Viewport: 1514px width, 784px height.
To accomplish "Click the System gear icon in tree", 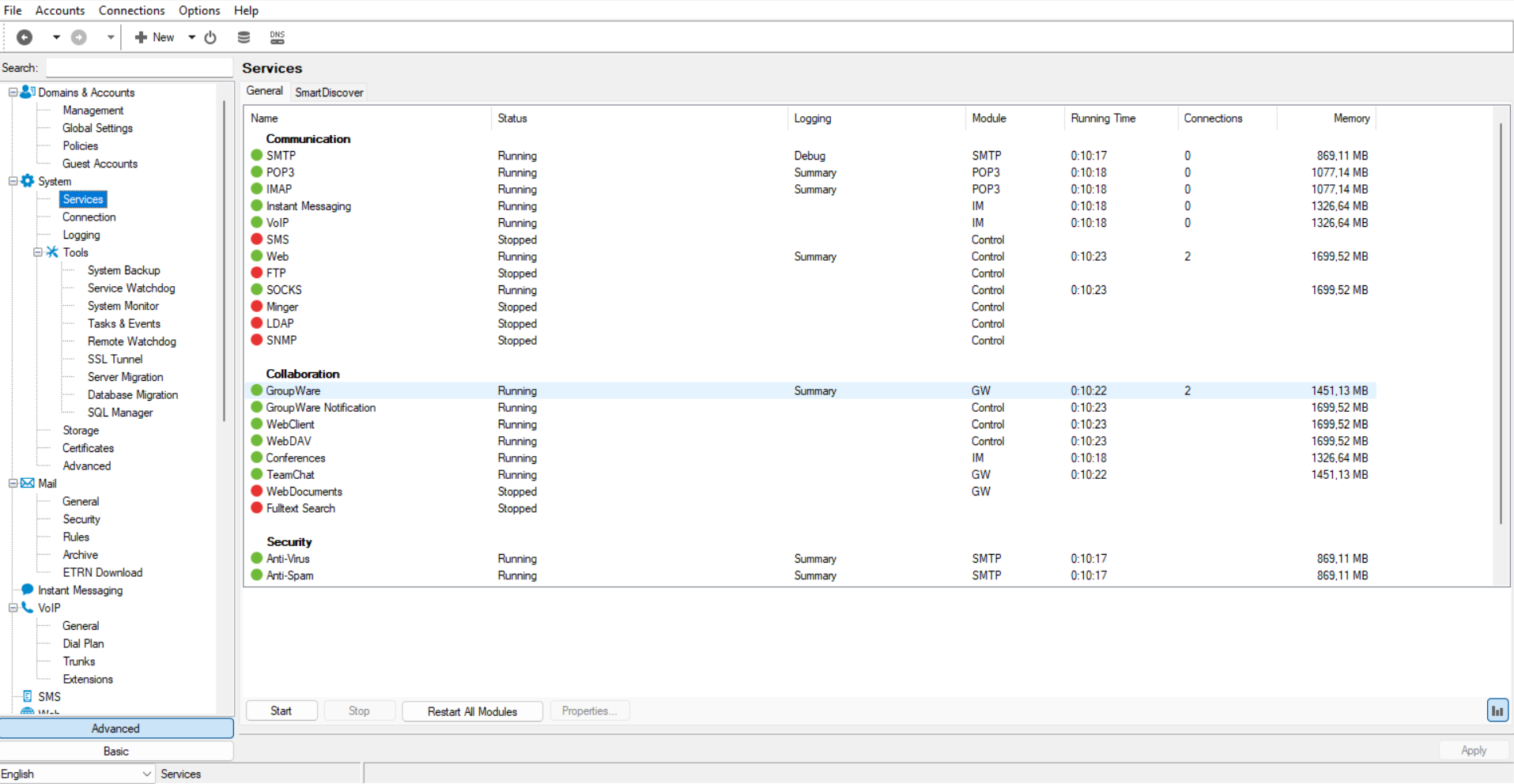I will (28, 181).
